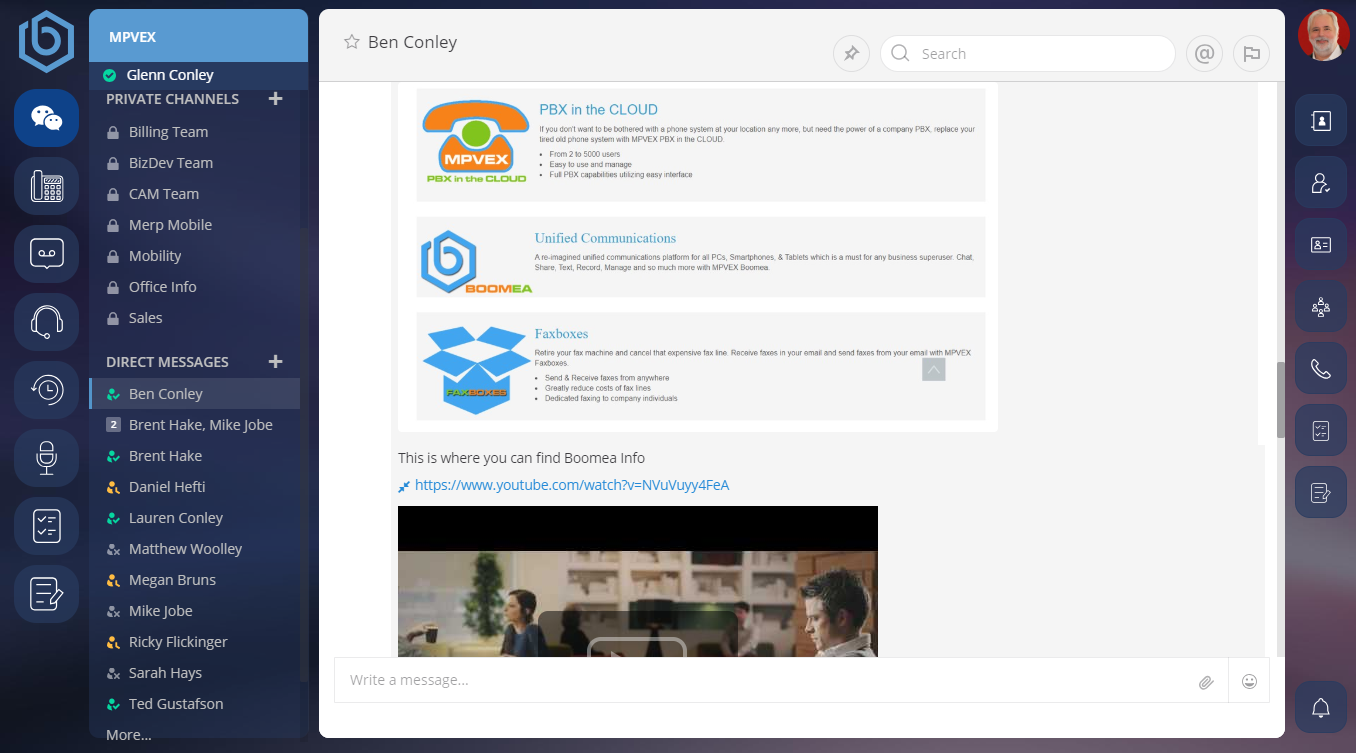
Task: Open the microphone recordings icon
Action: tap(46, 458)
